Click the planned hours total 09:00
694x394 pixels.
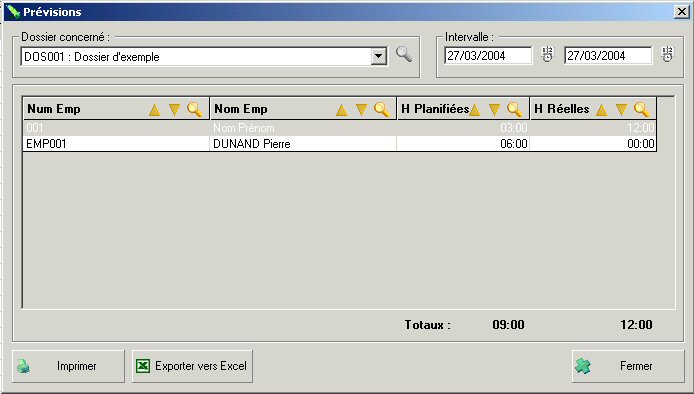click(x=509, y=325)
